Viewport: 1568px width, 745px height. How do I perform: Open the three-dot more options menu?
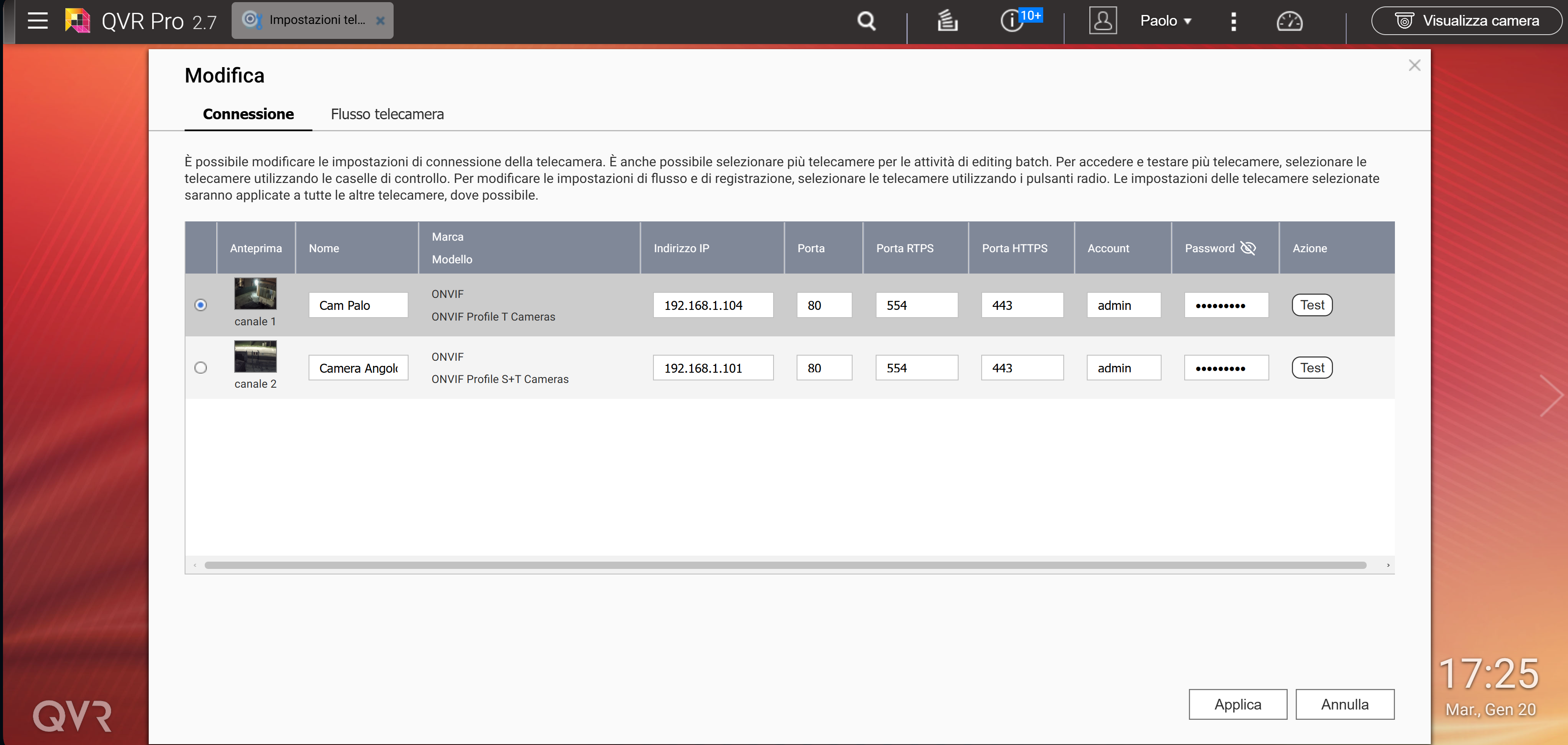1233,21
